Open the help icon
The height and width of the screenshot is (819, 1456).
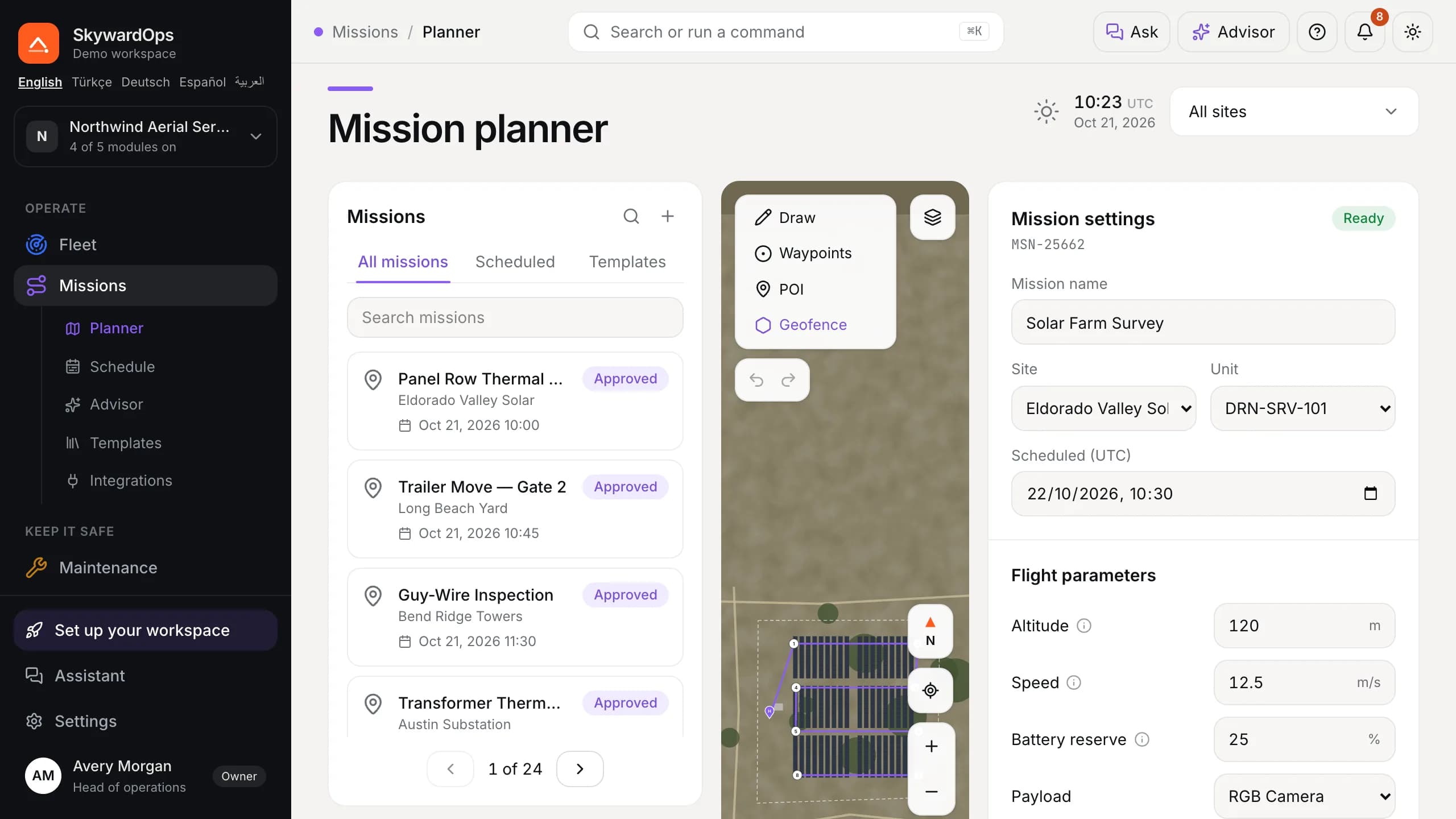pyautogui.click(x=1317, y=32)
